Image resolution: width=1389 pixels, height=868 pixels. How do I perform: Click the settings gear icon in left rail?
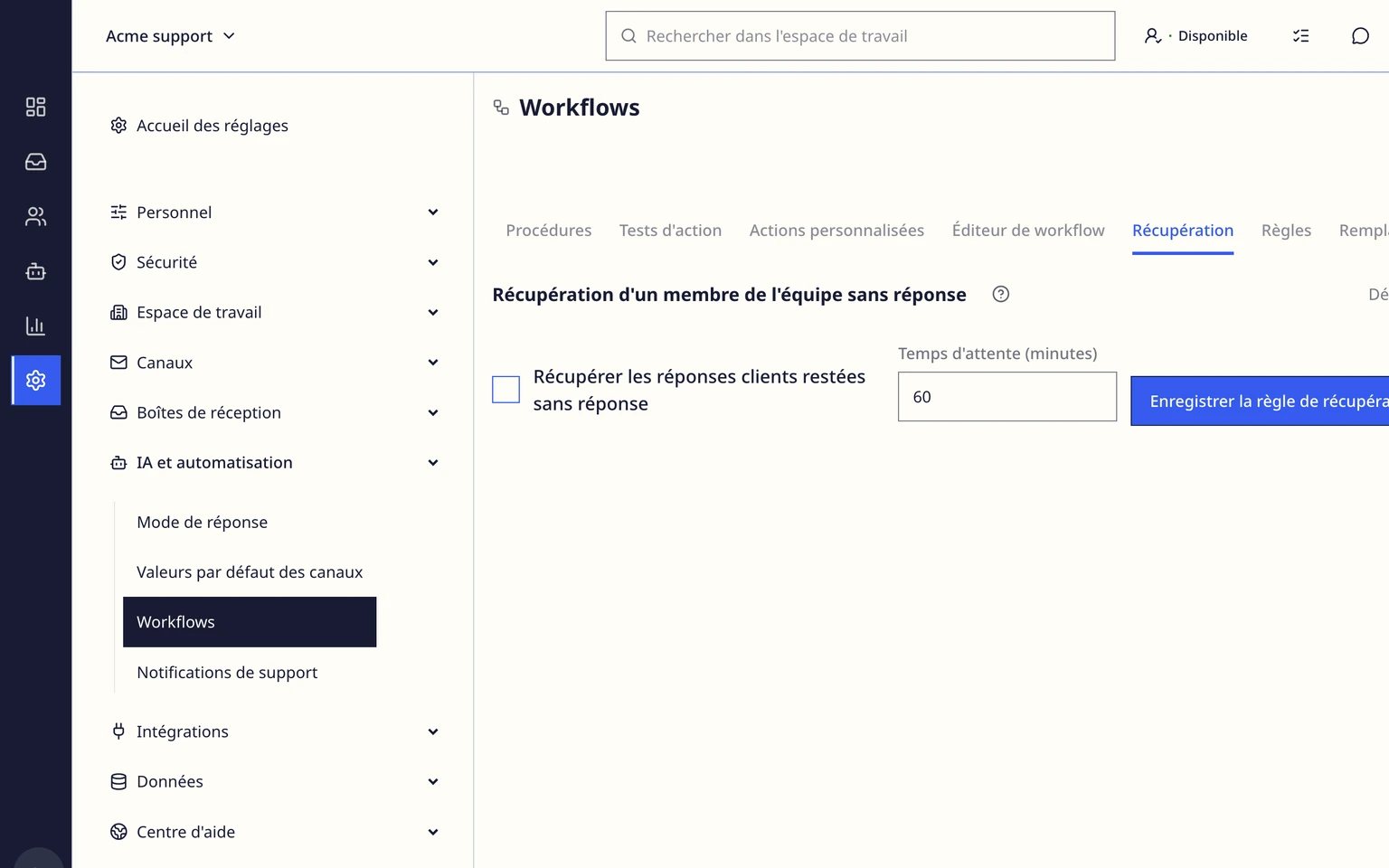click(x=36, y=380)
